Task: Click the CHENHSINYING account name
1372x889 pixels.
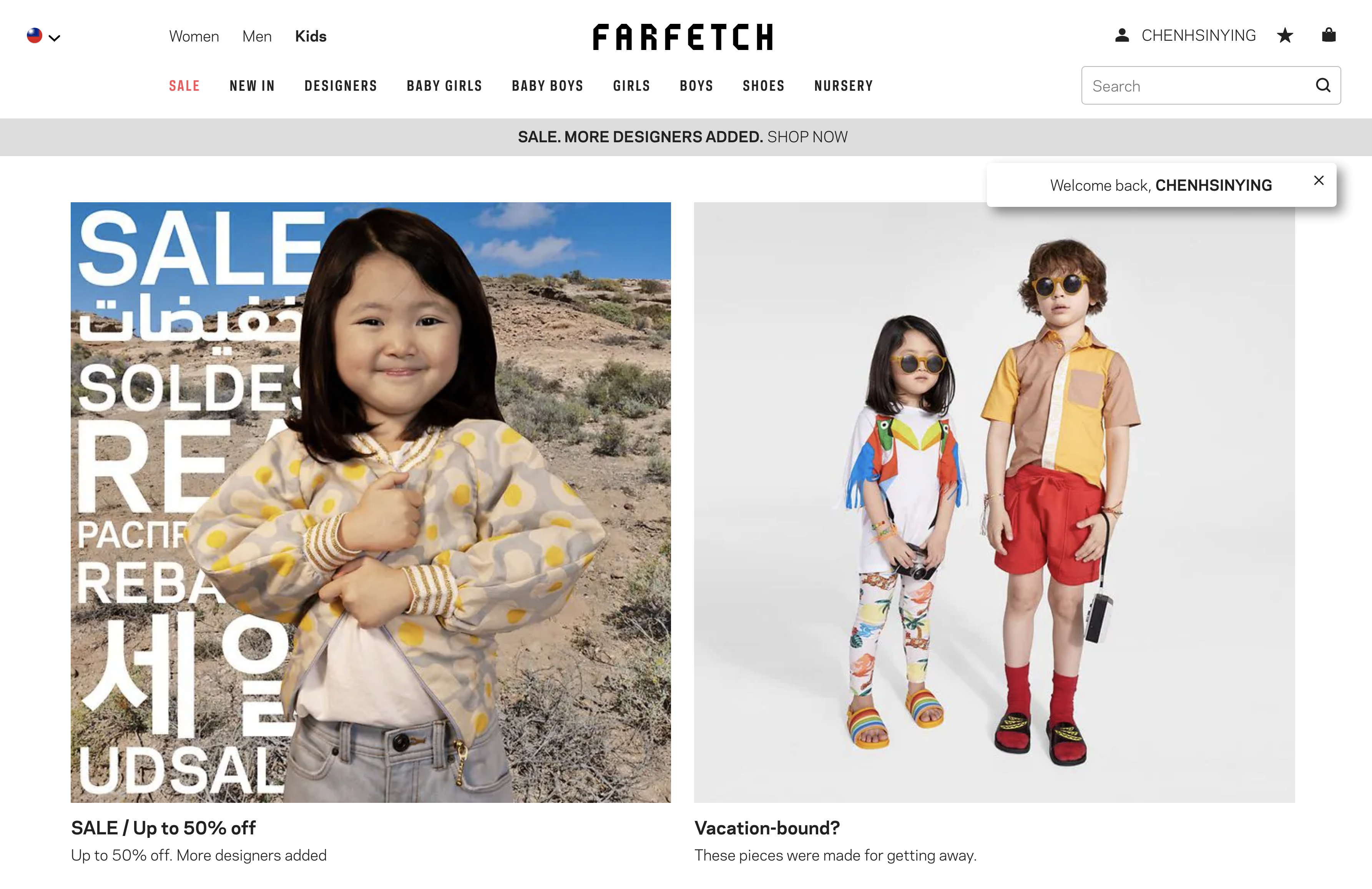Action: [1198, 36]
